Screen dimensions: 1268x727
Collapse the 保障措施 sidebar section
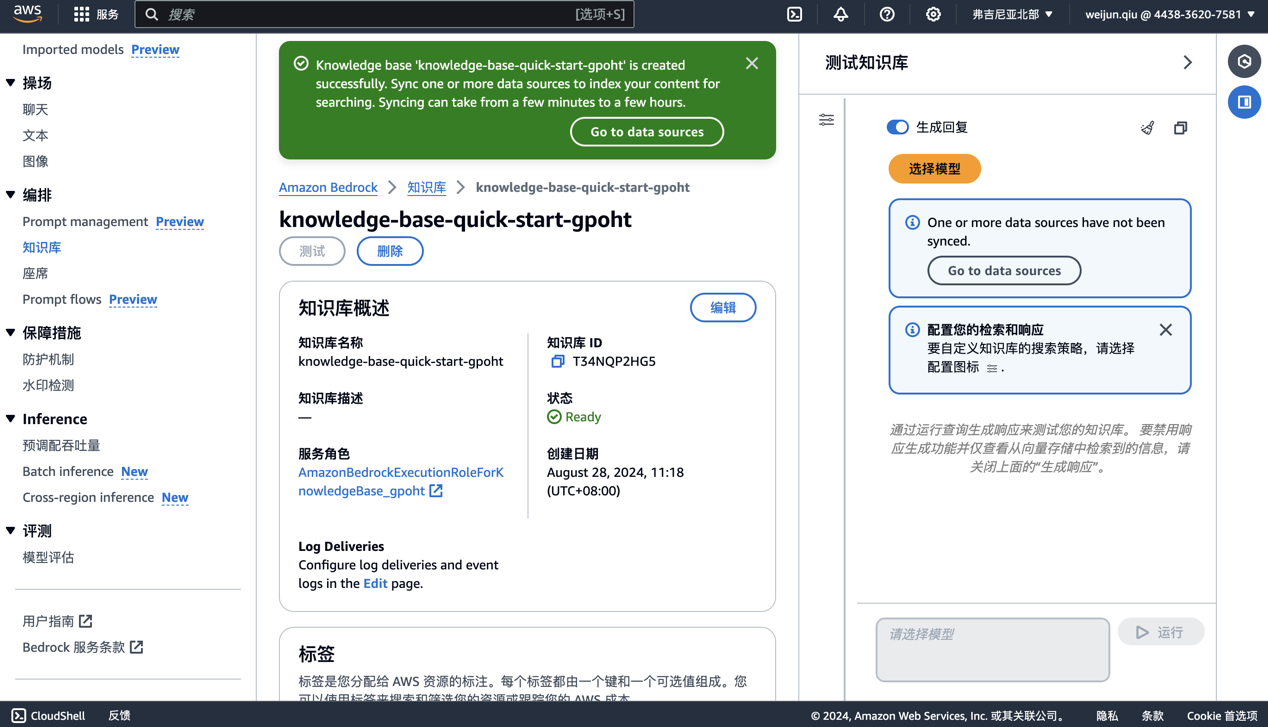11,333
